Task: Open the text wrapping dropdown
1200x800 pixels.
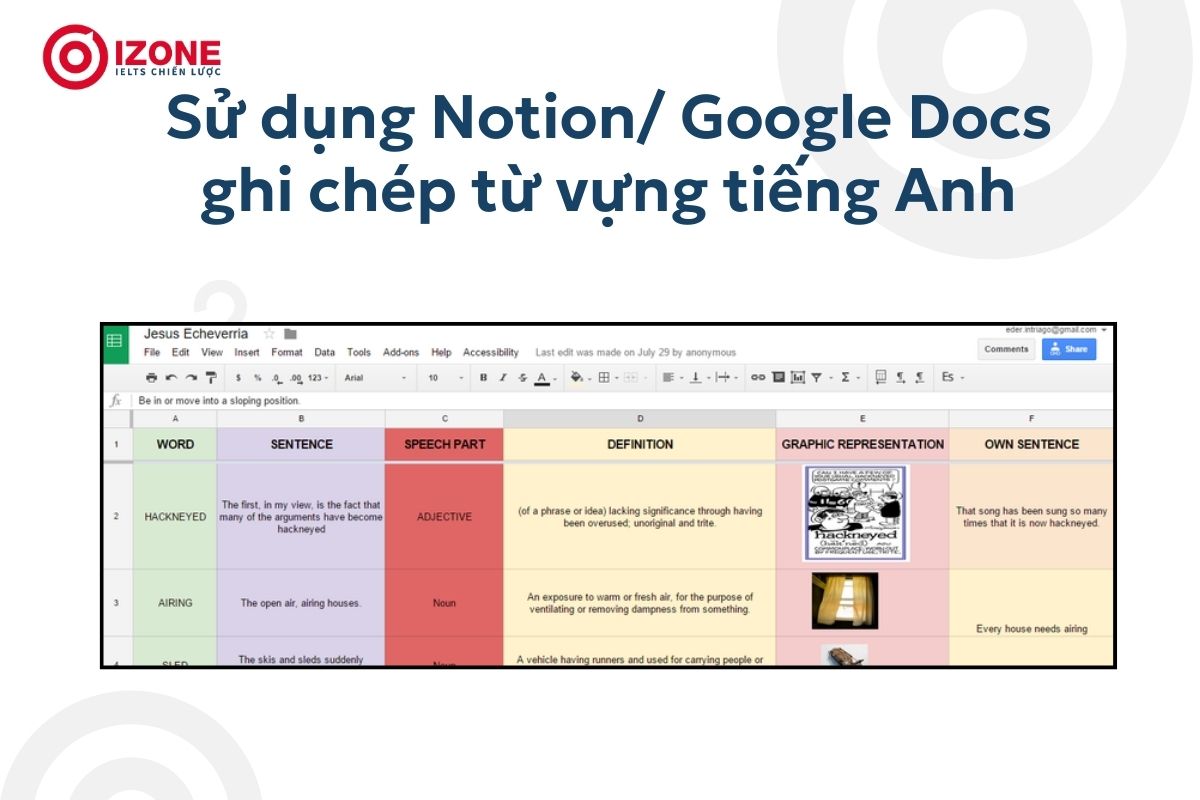Action: pyautogui.click(x=727, y=378)
